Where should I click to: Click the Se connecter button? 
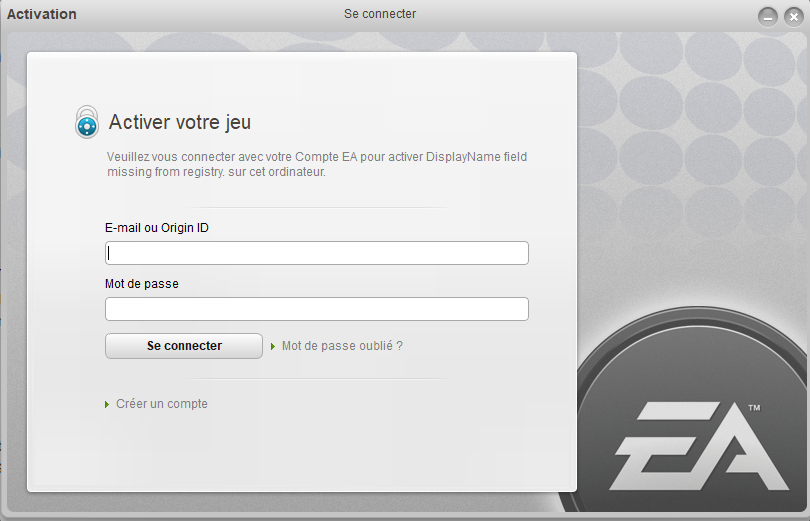click(184, 346)
